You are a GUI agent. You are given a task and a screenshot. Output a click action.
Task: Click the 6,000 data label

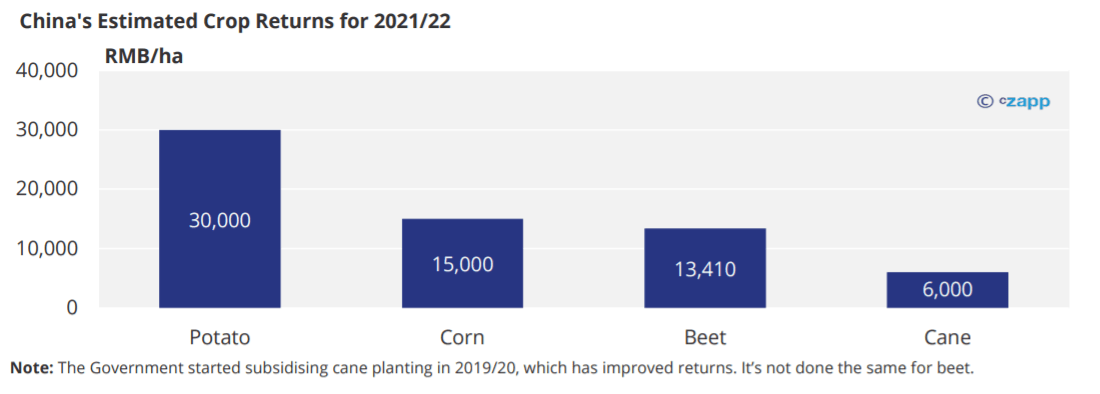(947, 290)
